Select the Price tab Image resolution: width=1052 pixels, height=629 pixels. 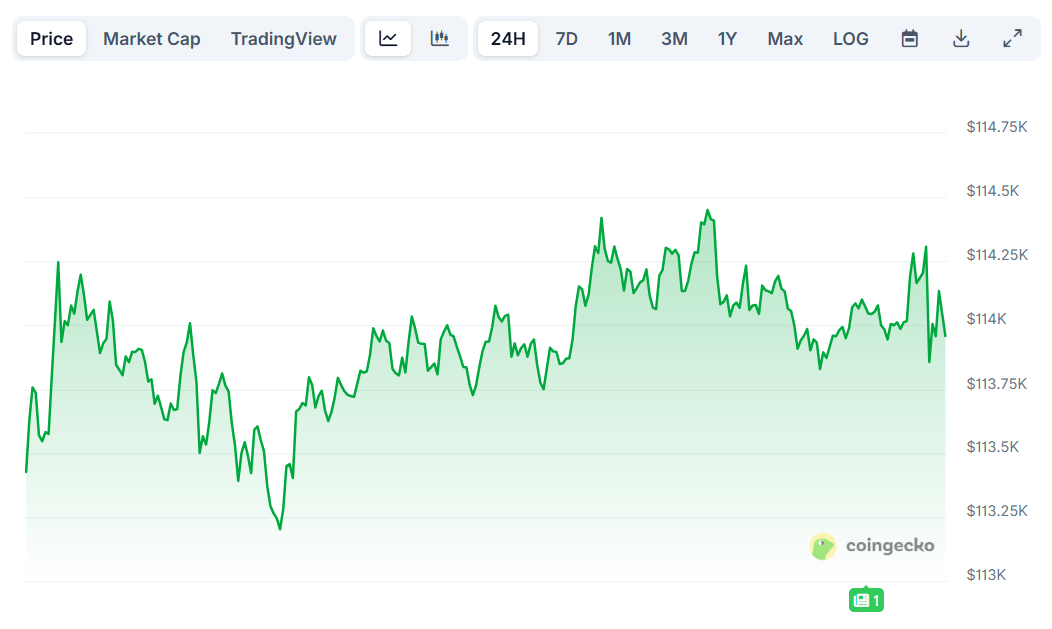(50, 38)
